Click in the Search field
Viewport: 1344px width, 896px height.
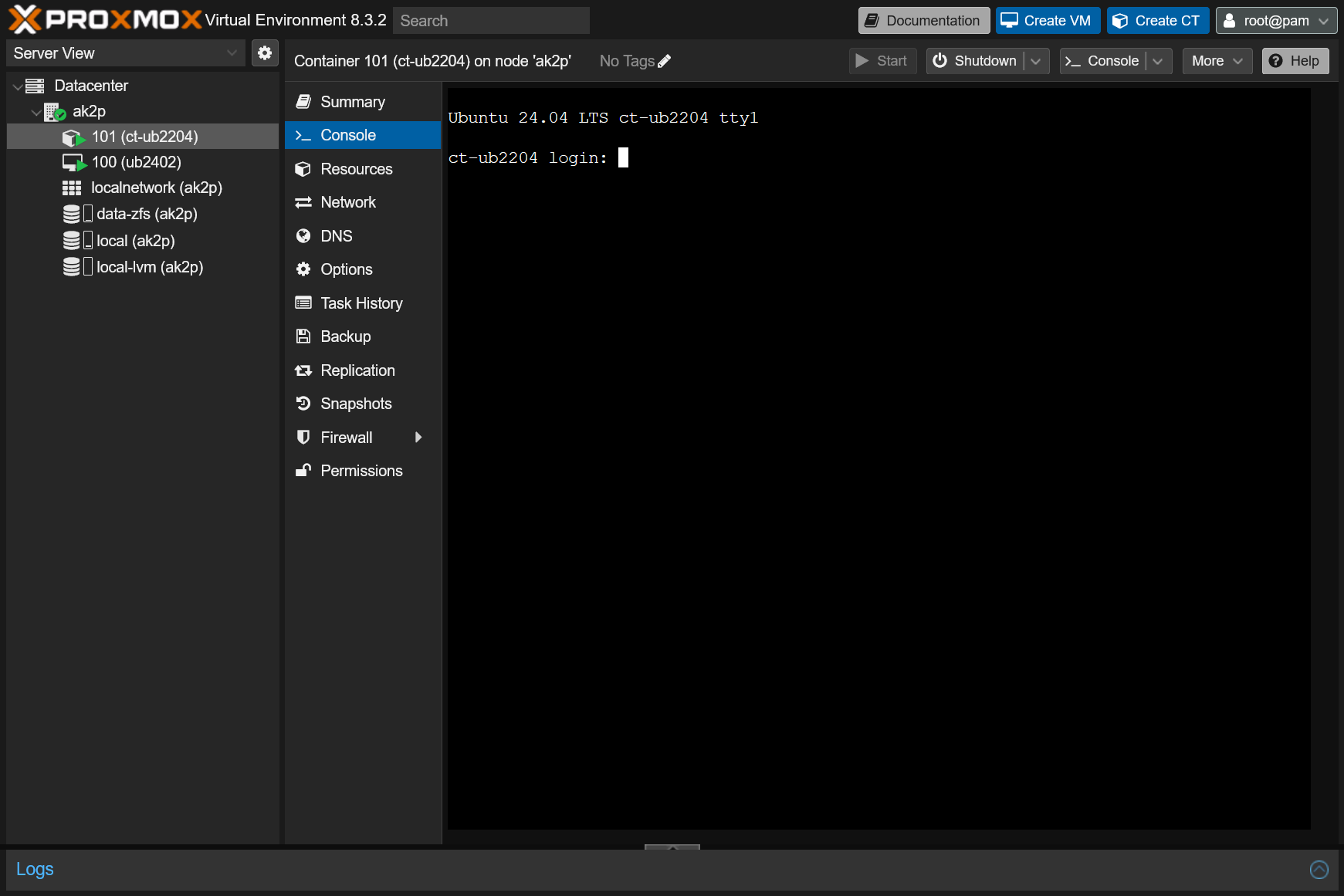click(491, 21)
